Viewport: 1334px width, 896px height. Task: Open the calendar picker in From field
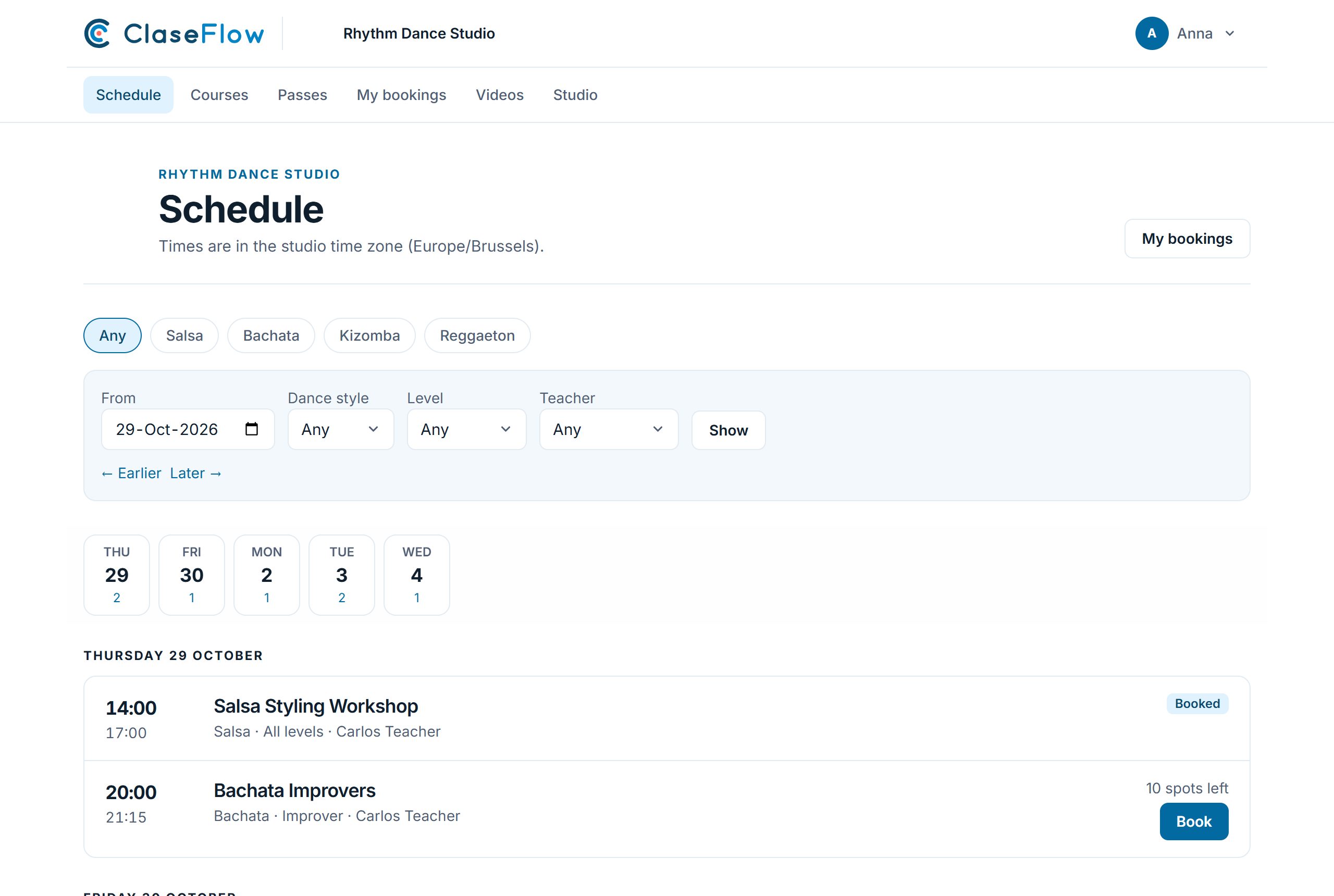pos(252,429)
